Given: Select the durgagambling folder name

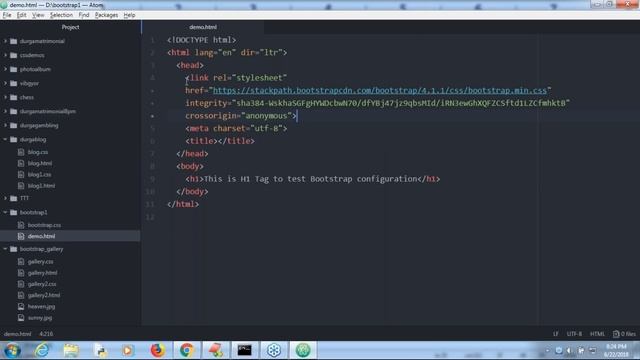Looking at the screenshot, I should [39, 125].
